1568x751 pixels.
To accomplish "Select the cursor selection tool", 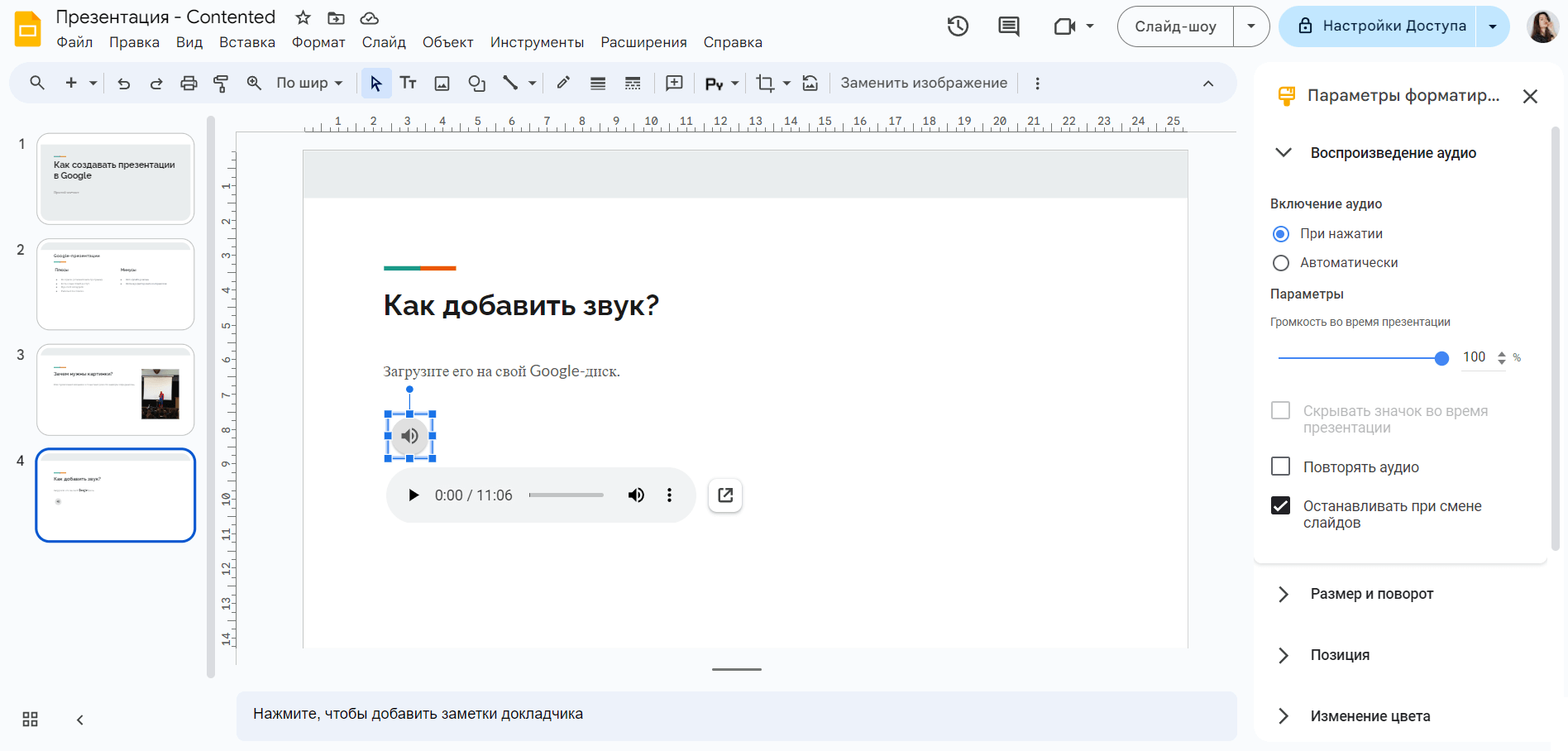I will coord(376,83).
